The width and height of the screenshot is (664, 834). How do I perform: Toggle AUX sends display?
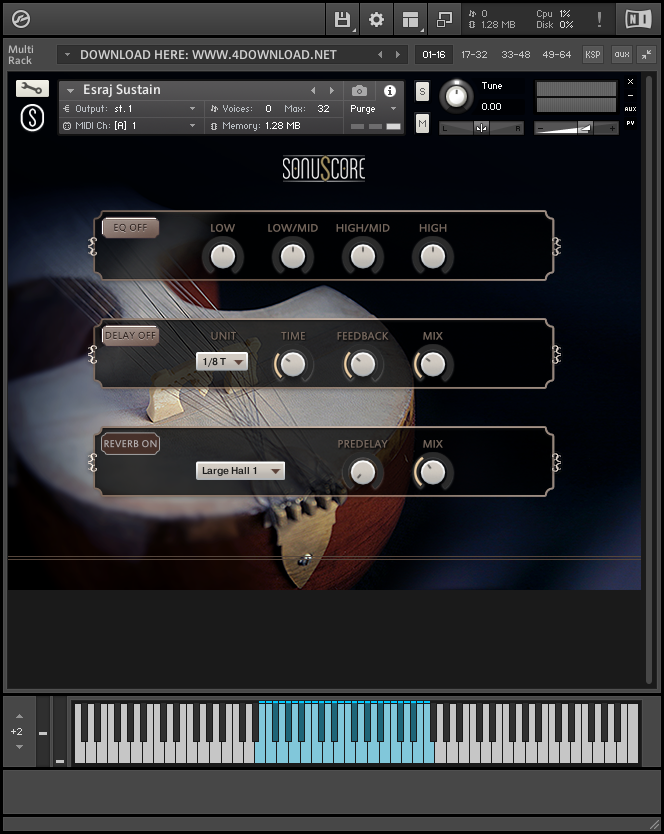pos(630,109)
